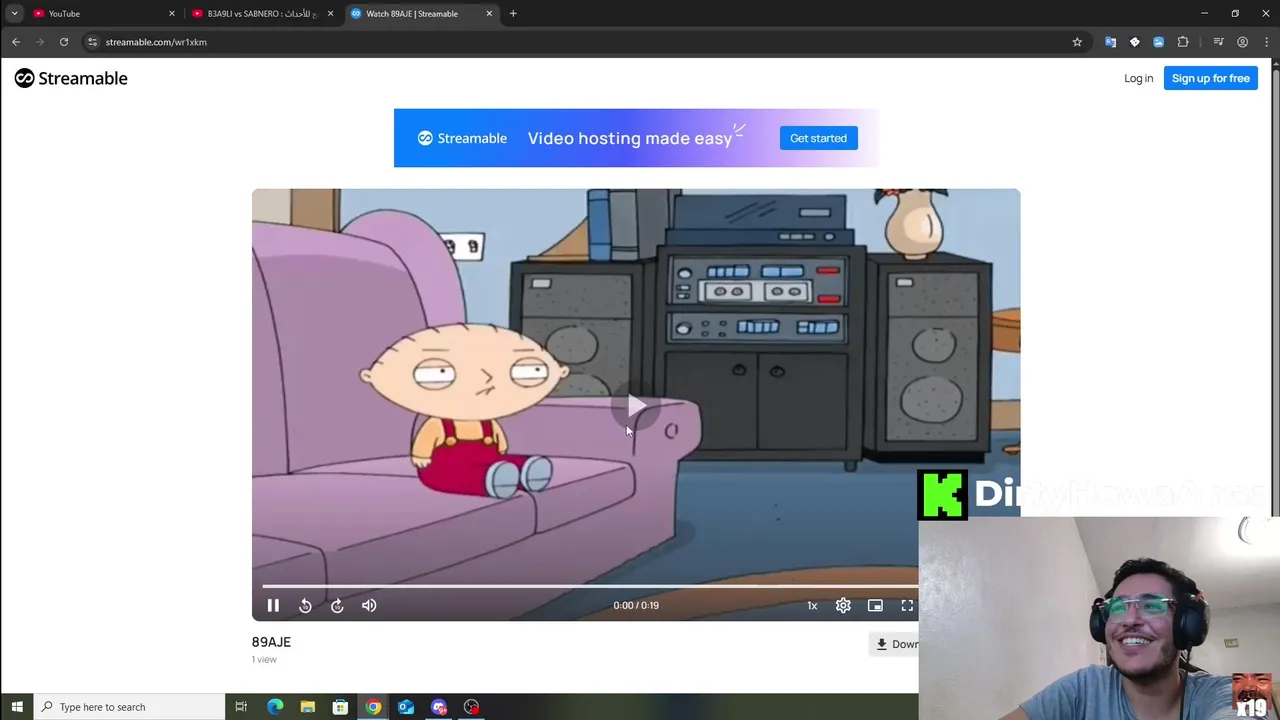Viewport: 1280px width, 720px height.
Task: Open the recording app taskbar icon
Action: click(472, 707)
